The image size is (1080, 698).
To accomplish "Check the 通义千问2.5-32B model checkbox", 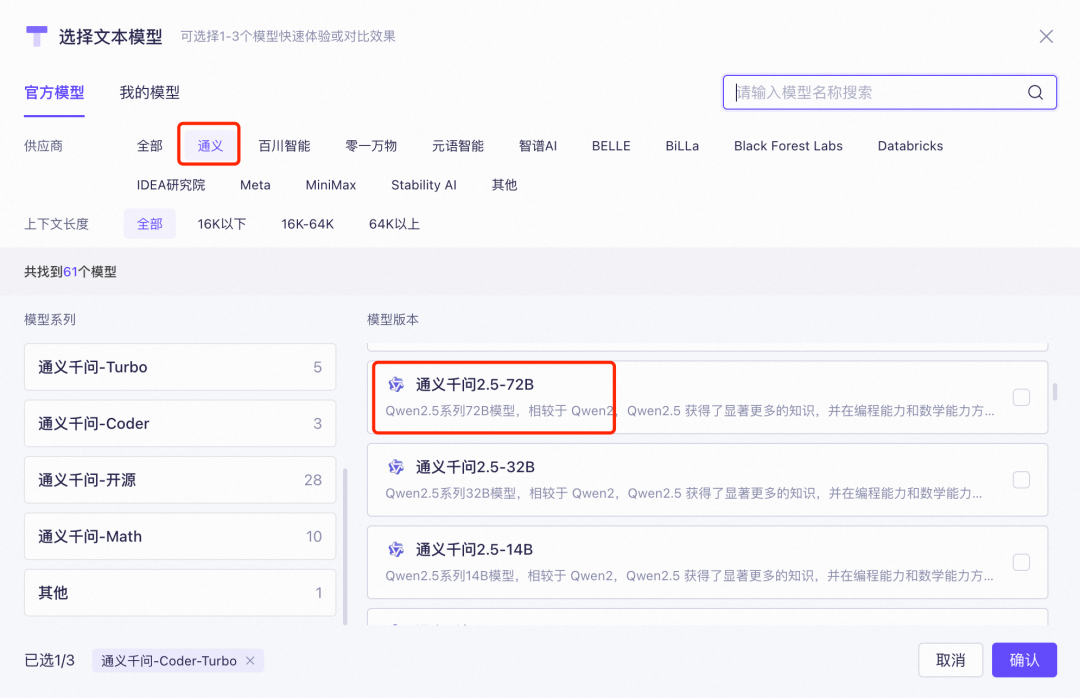I will coord(1021,480).
